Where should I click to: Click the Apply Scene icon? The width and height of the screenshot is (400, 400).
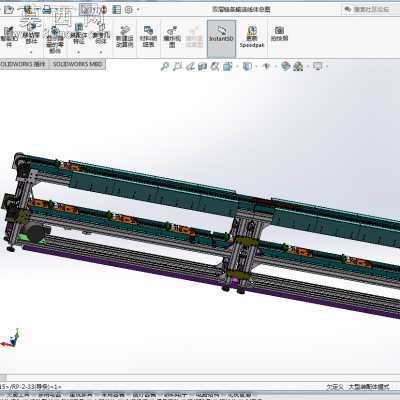(x=298, y=67)
